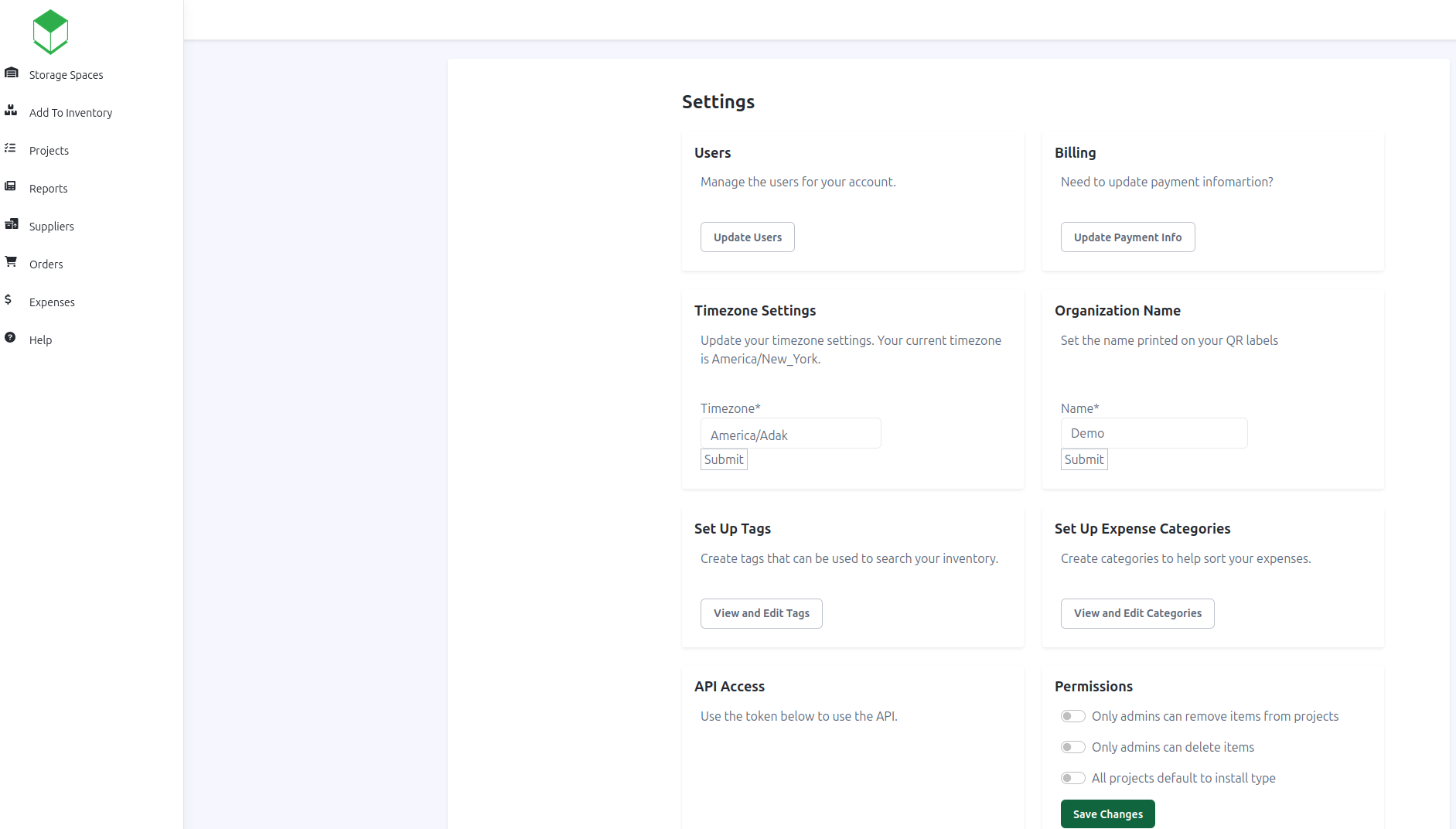Click the 'Organization Name' card heading
Viewport: 1456px width, 829px height.
click(x=1118, y=311)
